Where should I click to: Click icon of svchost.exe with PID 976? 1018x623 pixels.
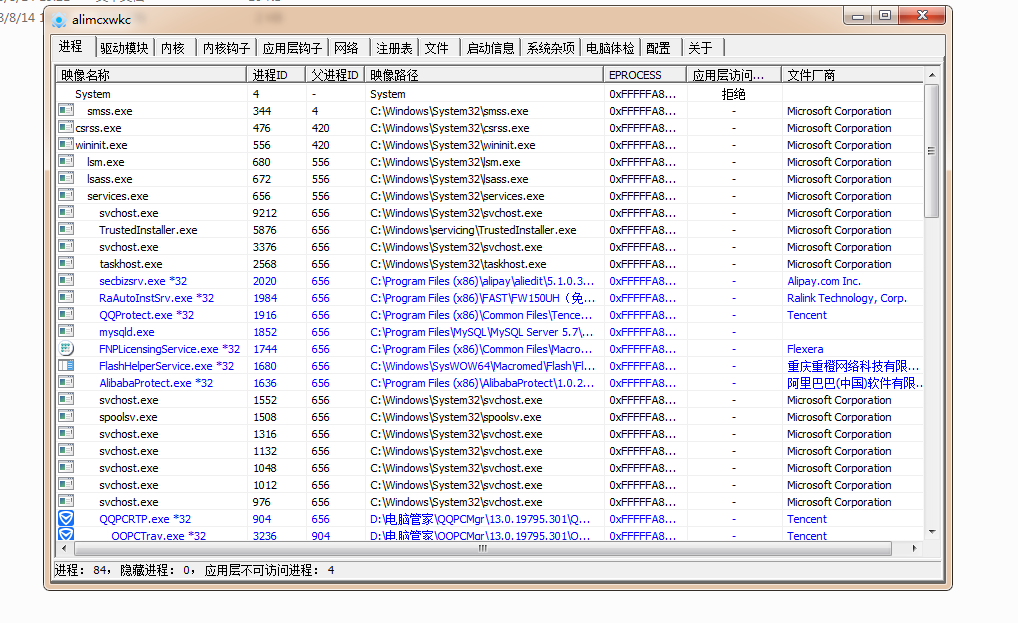pos(66,501)
